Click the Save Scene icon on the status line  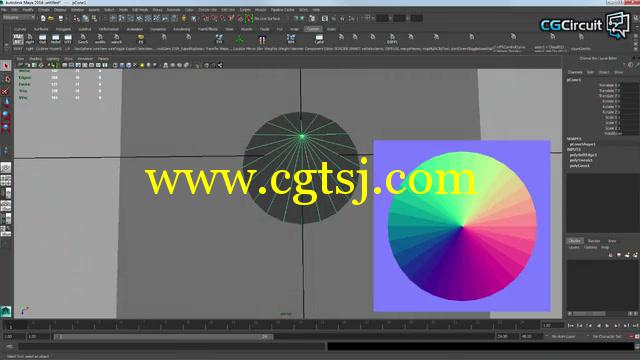pos(60,18)
